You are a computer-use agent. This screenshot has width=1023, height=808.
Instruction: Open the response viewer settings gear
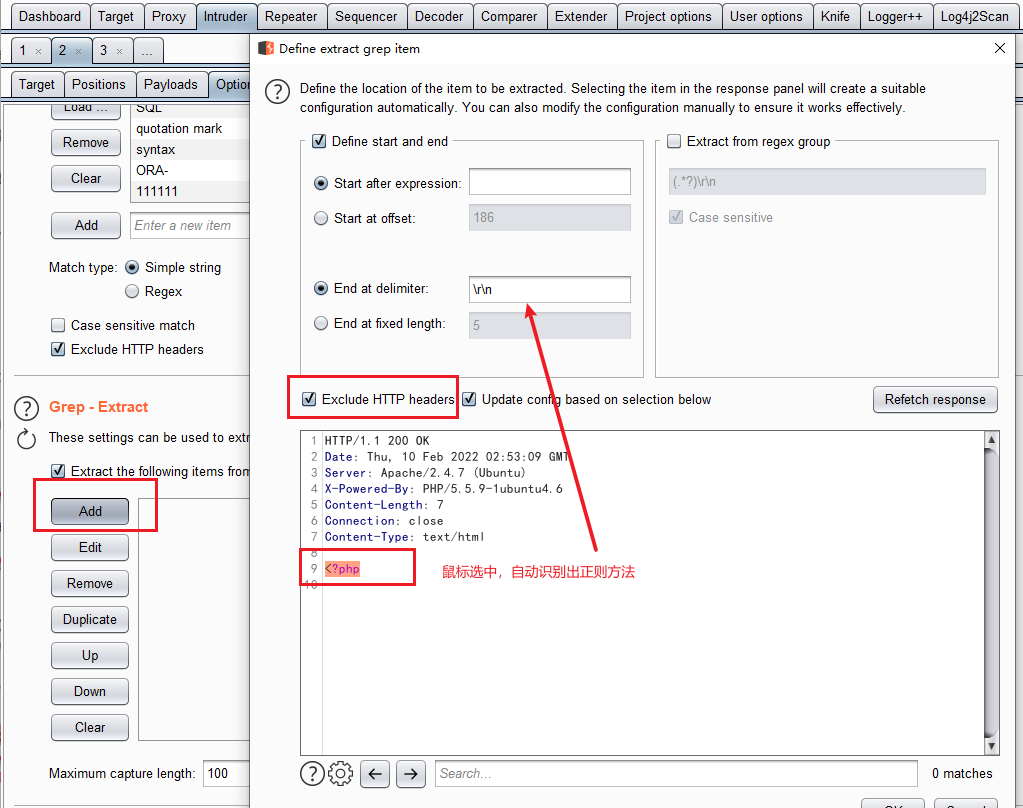340,773
